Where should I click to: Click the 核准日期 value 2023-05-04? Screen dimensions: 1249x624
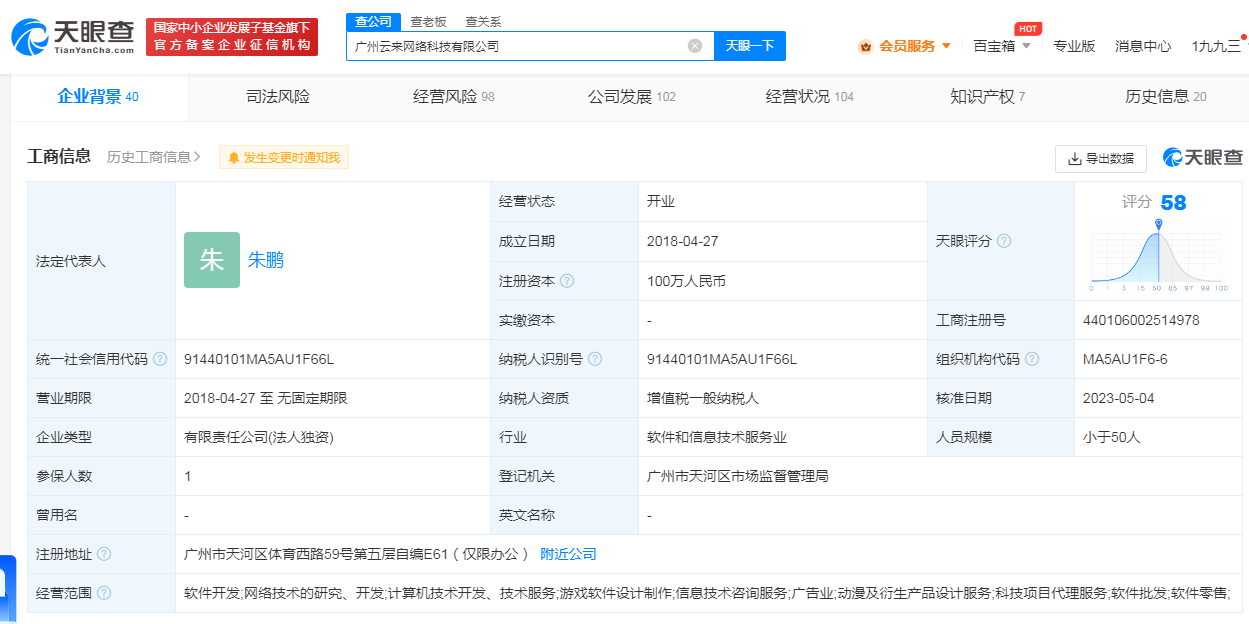pyautogui.click(x=1119, y=398)
